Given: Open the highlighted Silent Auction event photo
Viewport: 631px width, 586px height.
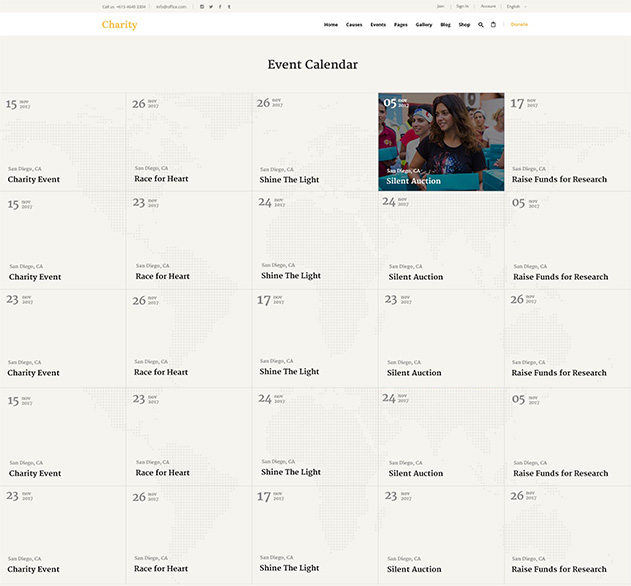Looking at the screenshot, I should [x=441, y=141].
